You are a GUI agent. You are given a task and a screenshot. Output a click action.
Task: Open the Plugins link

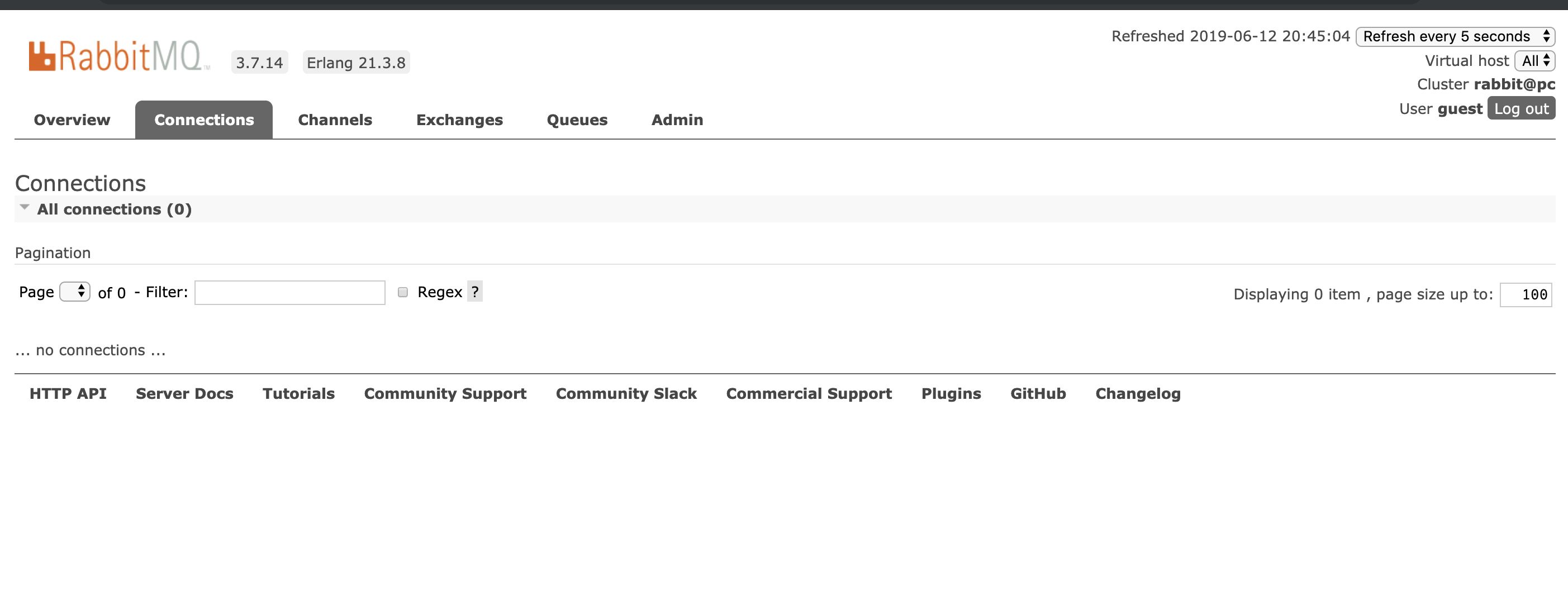coord(951,394)
